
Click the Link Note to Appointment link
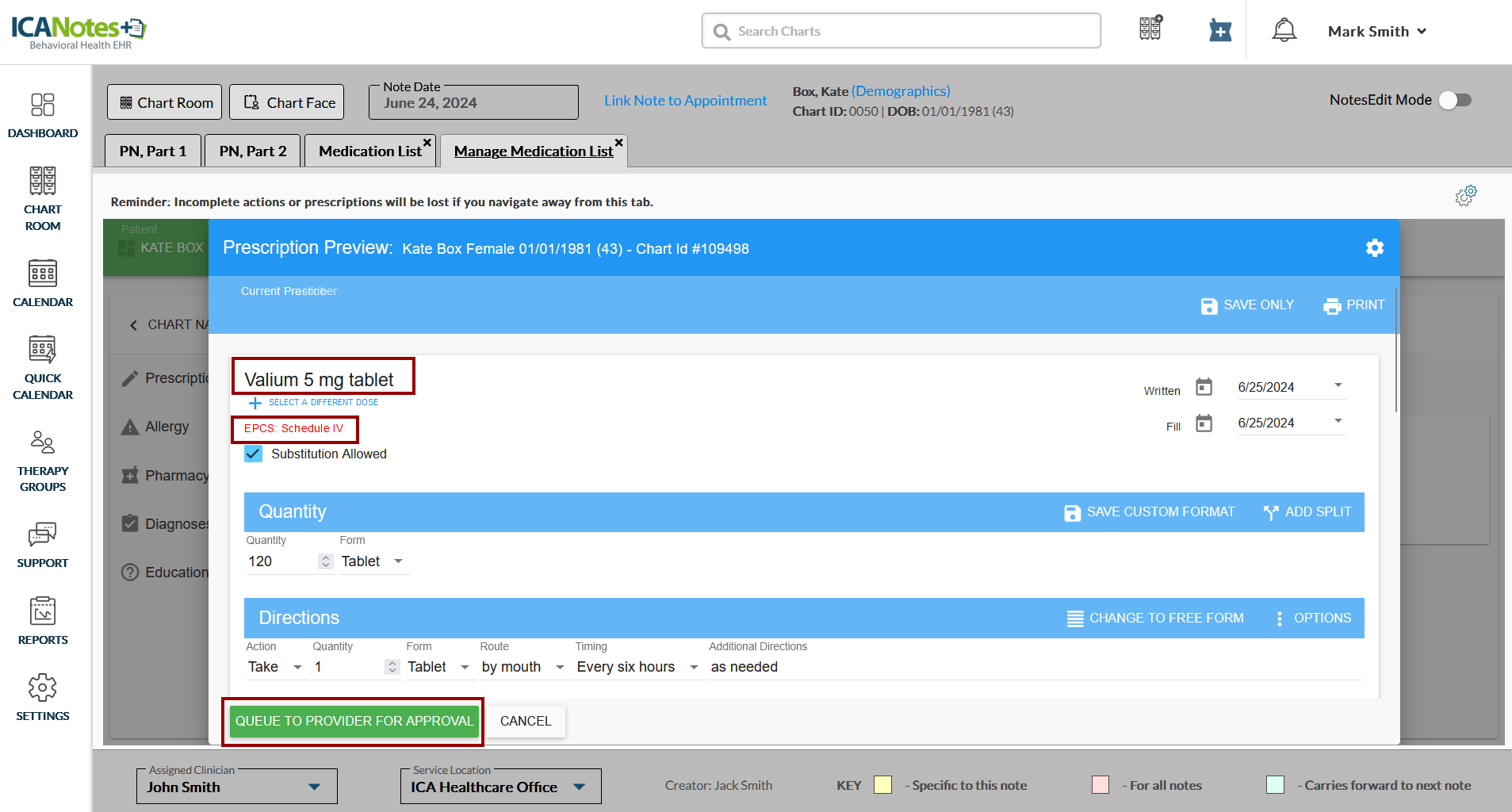tap(685, 101)
